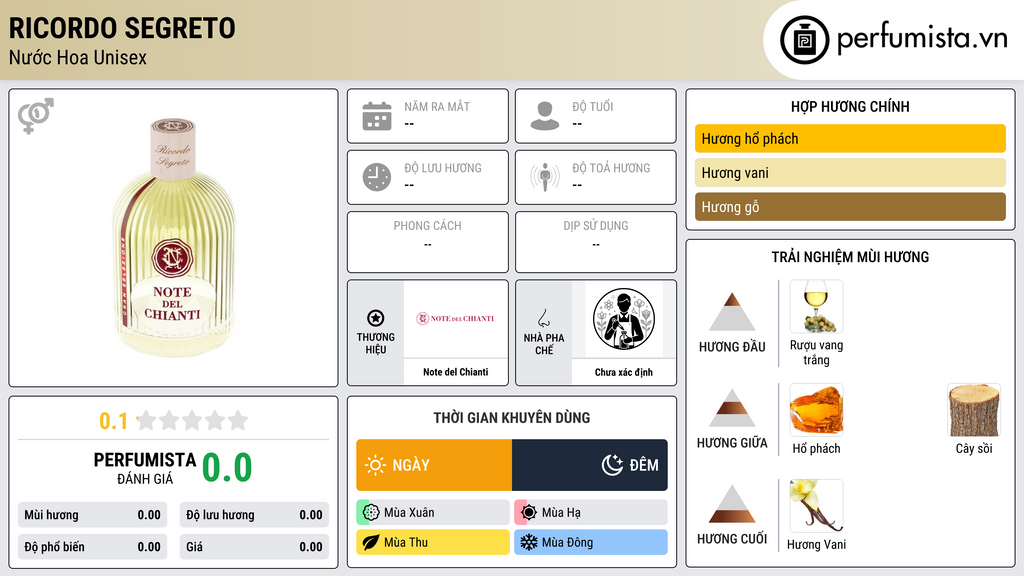Click the Note del Chianti brand logo
1024x576 pixels.
coord(455,319)
